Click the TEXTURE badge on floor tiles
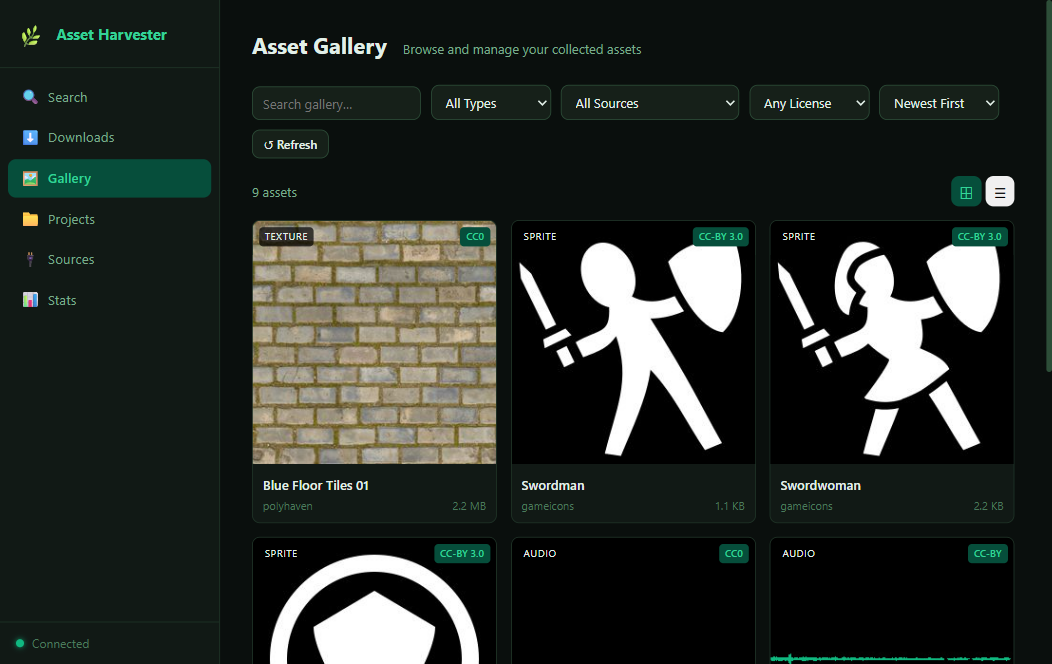Viewport: 1052px width, 664px height. 286,237
